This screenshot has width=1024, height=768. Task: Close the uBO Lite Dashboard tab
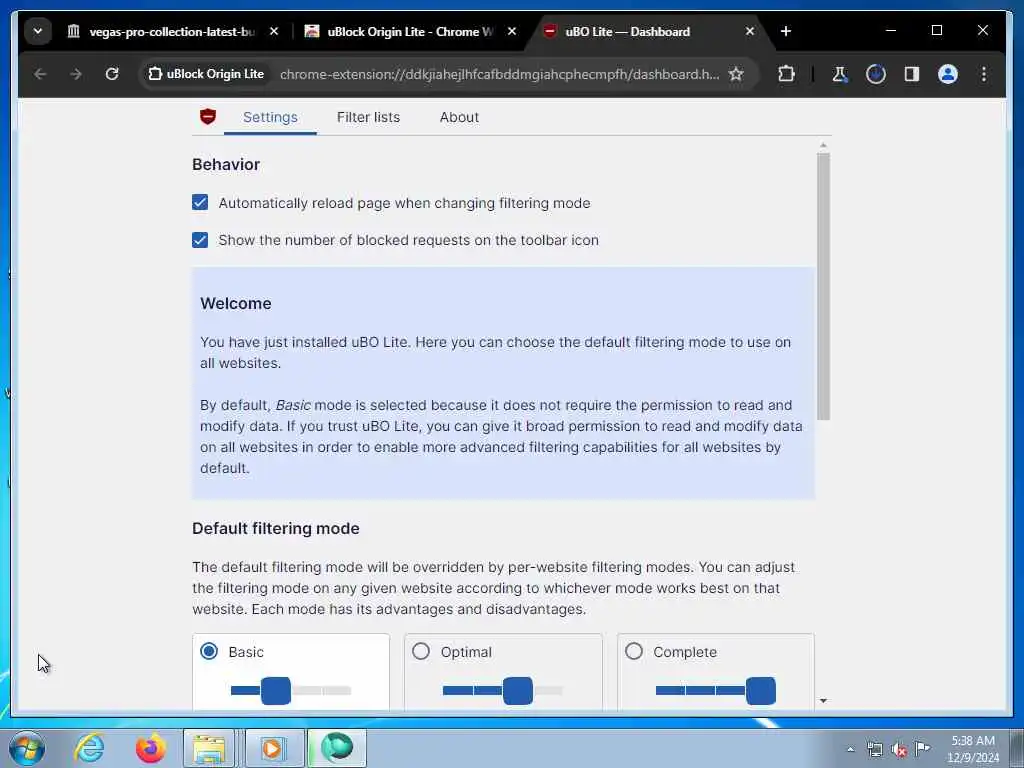click(750, 31)
